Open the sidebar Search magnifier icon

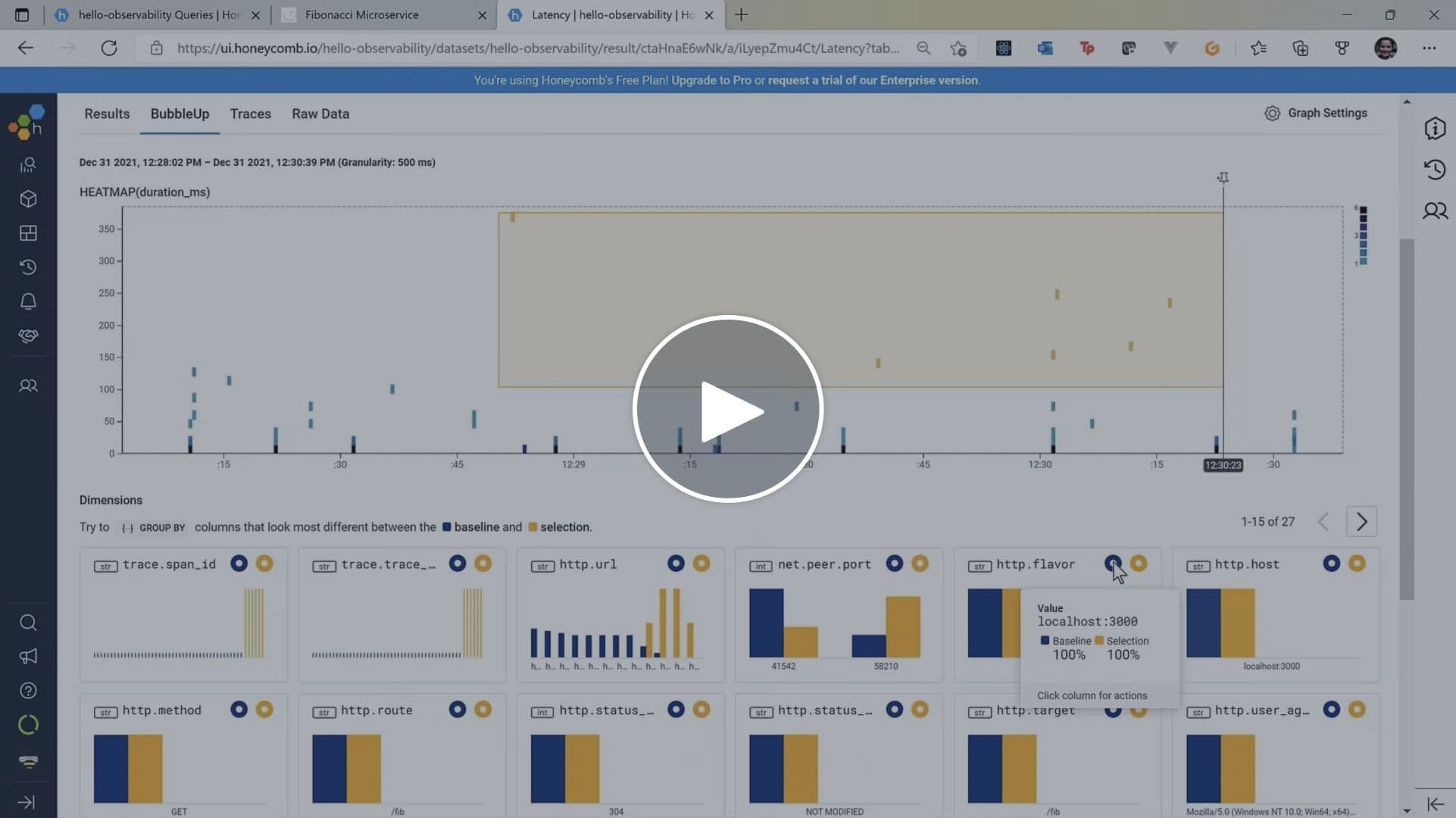click(x=28, y=623)
